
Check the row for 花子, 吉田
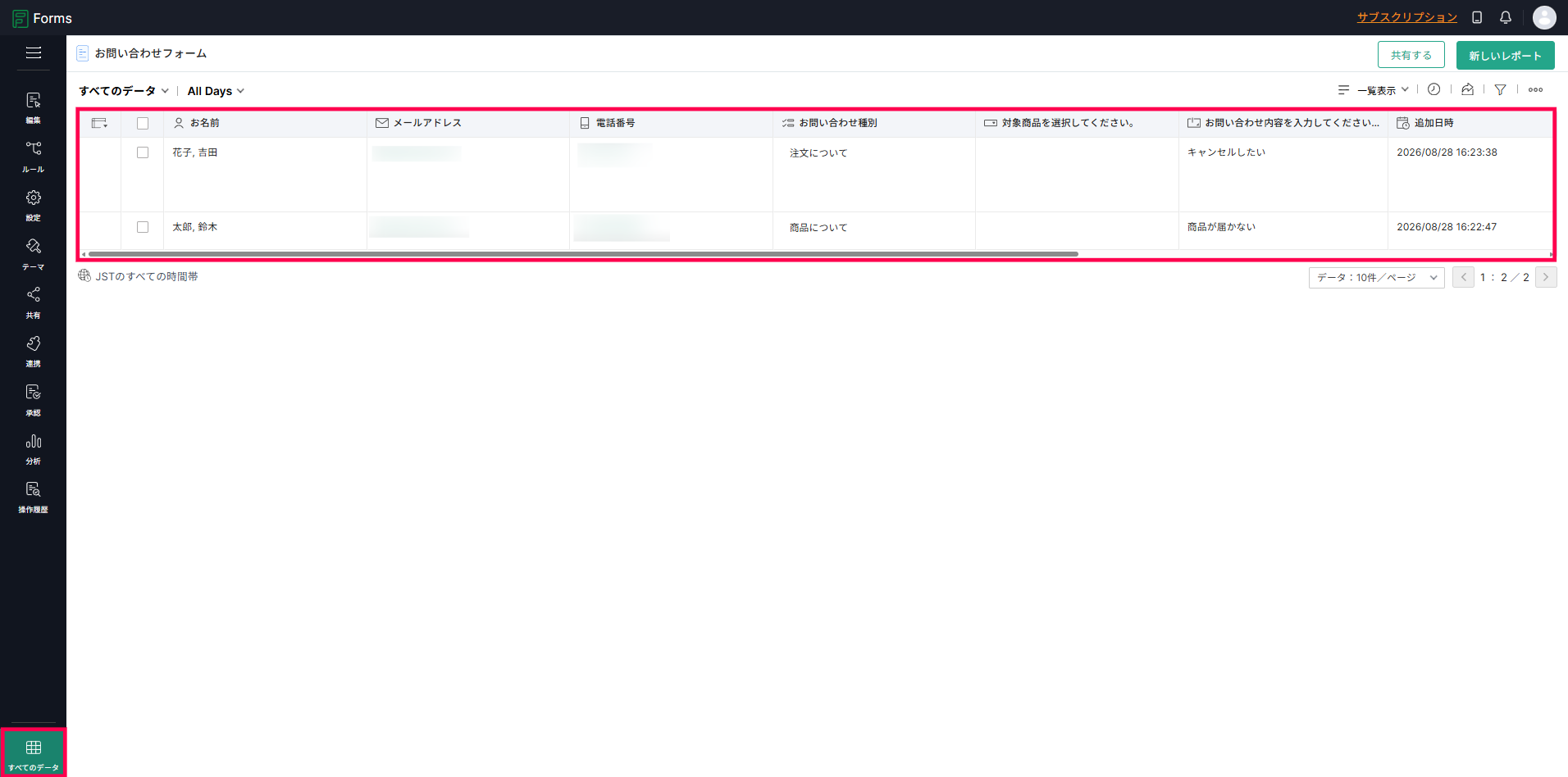[143, 152]
